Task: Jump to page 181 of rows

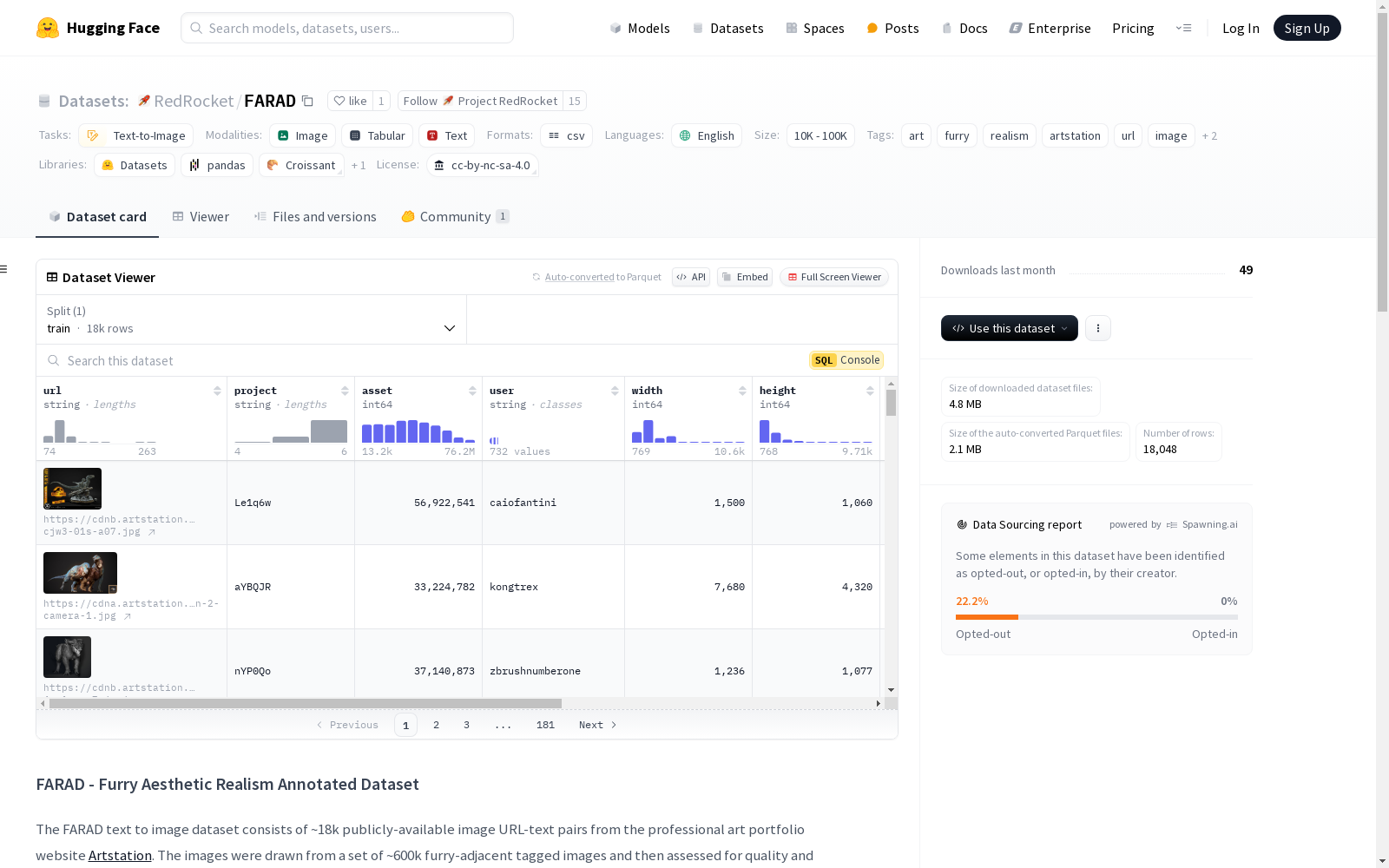Action: coord(545,725)
